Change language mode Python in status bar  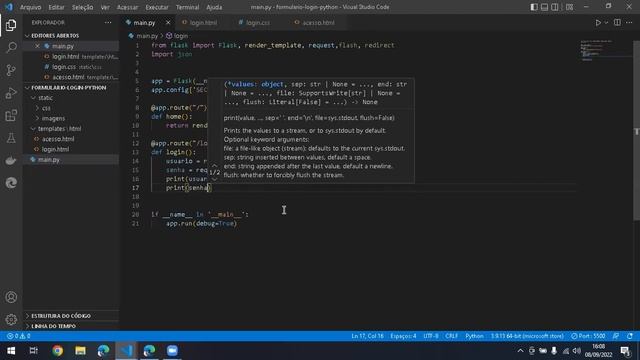point(474,336)
